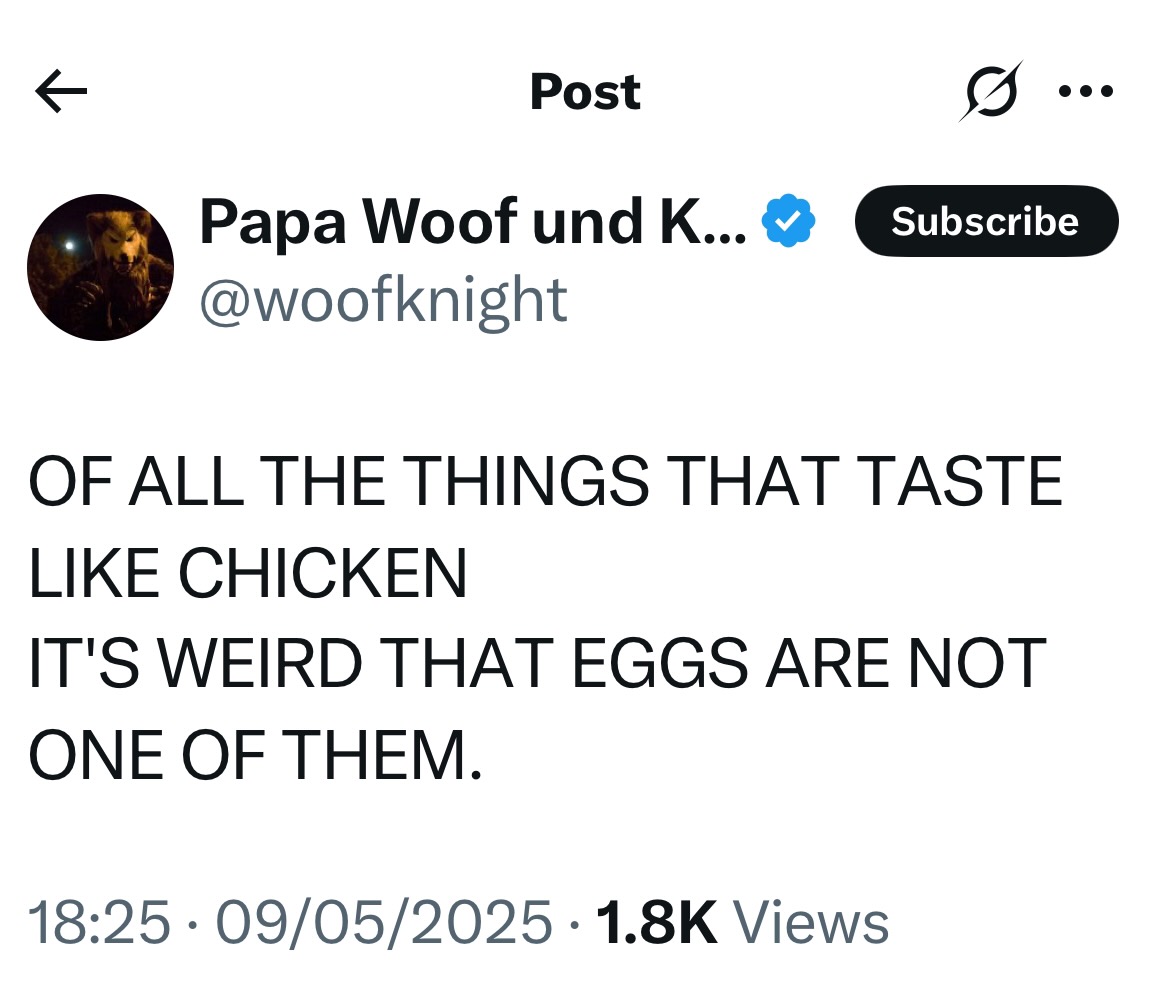Tap the blue verified checkmark badge
Image resolution: width=1170 pixels, height=1006 pixels.
pos(790,222)
